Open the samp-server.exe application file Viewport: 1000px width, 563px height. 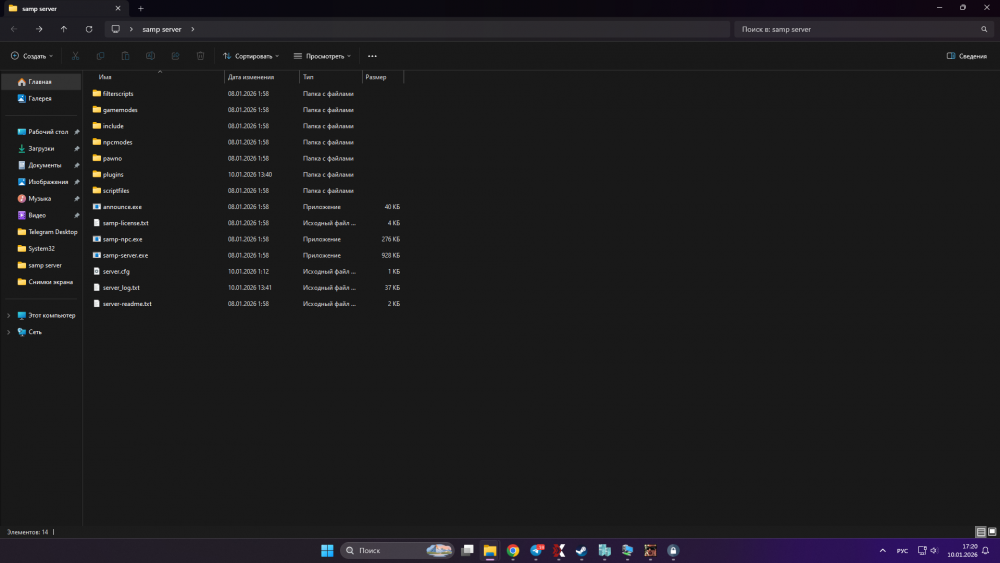pos(125,255)
